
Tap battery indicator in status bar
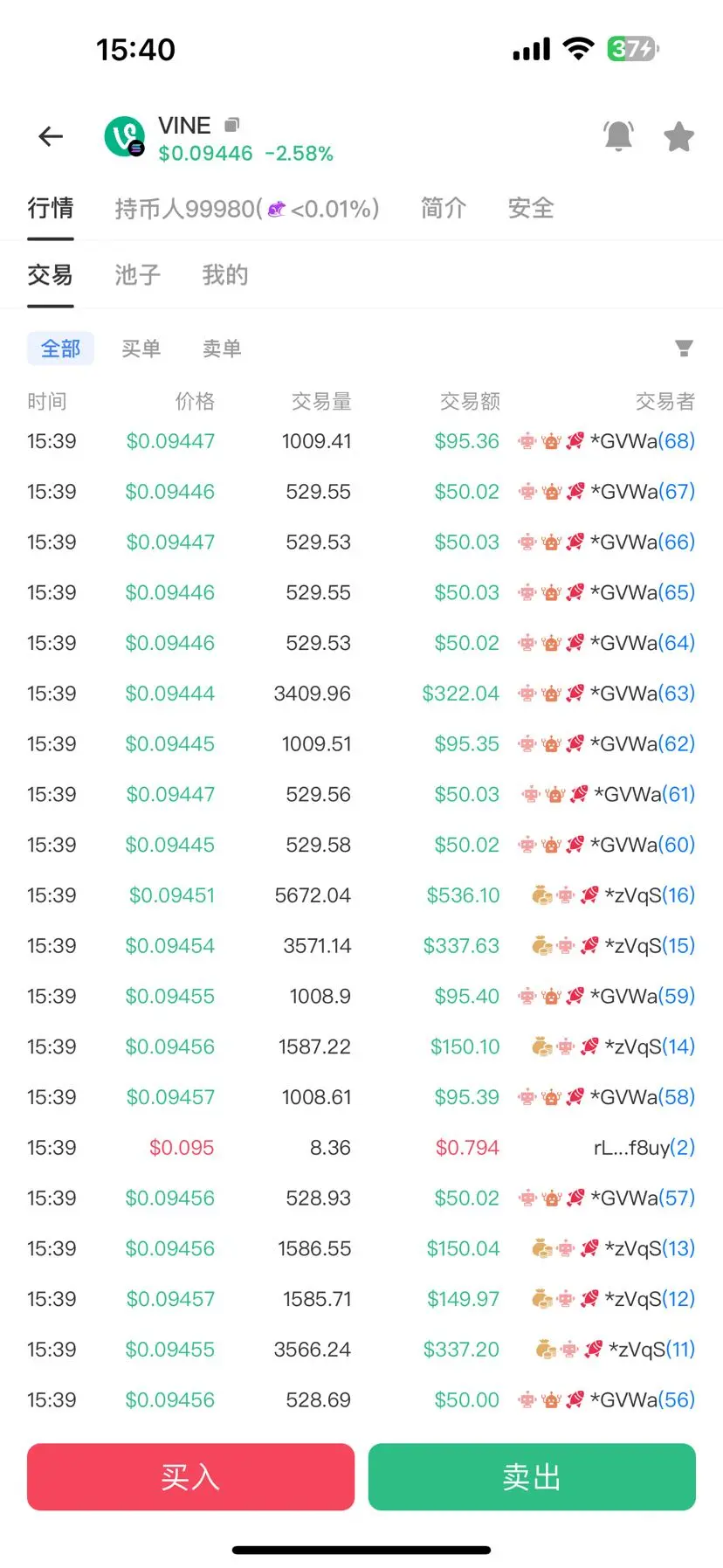point(633,49)
